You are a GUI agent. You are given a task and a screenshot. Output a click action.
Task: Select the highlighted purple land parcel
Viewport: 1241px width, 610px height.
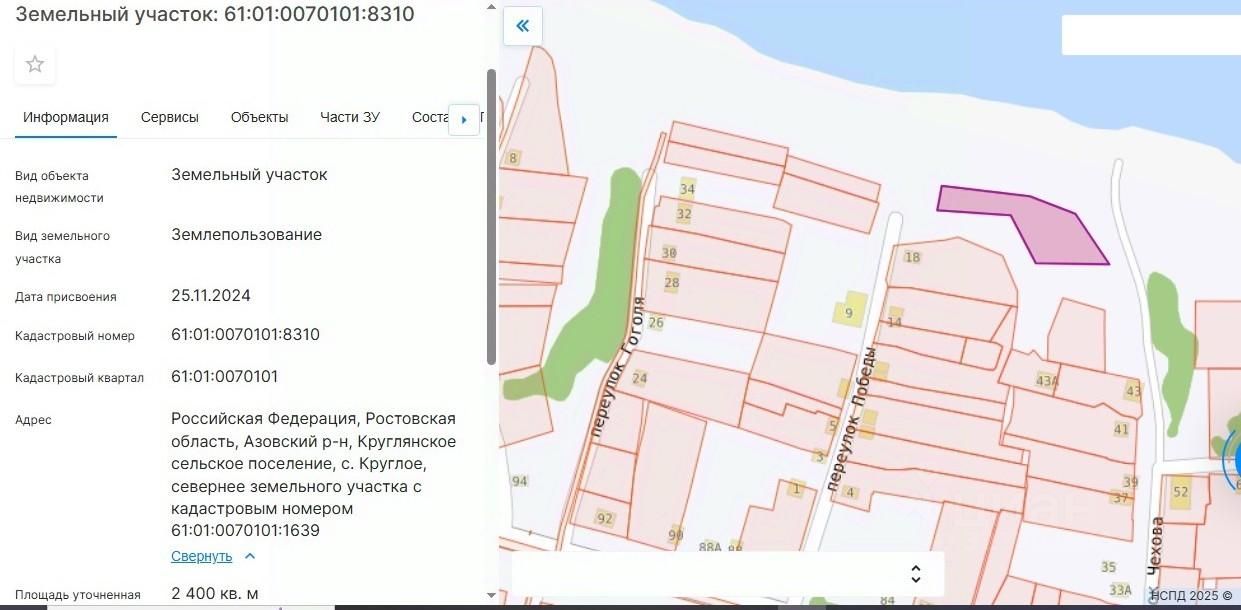1040,225
